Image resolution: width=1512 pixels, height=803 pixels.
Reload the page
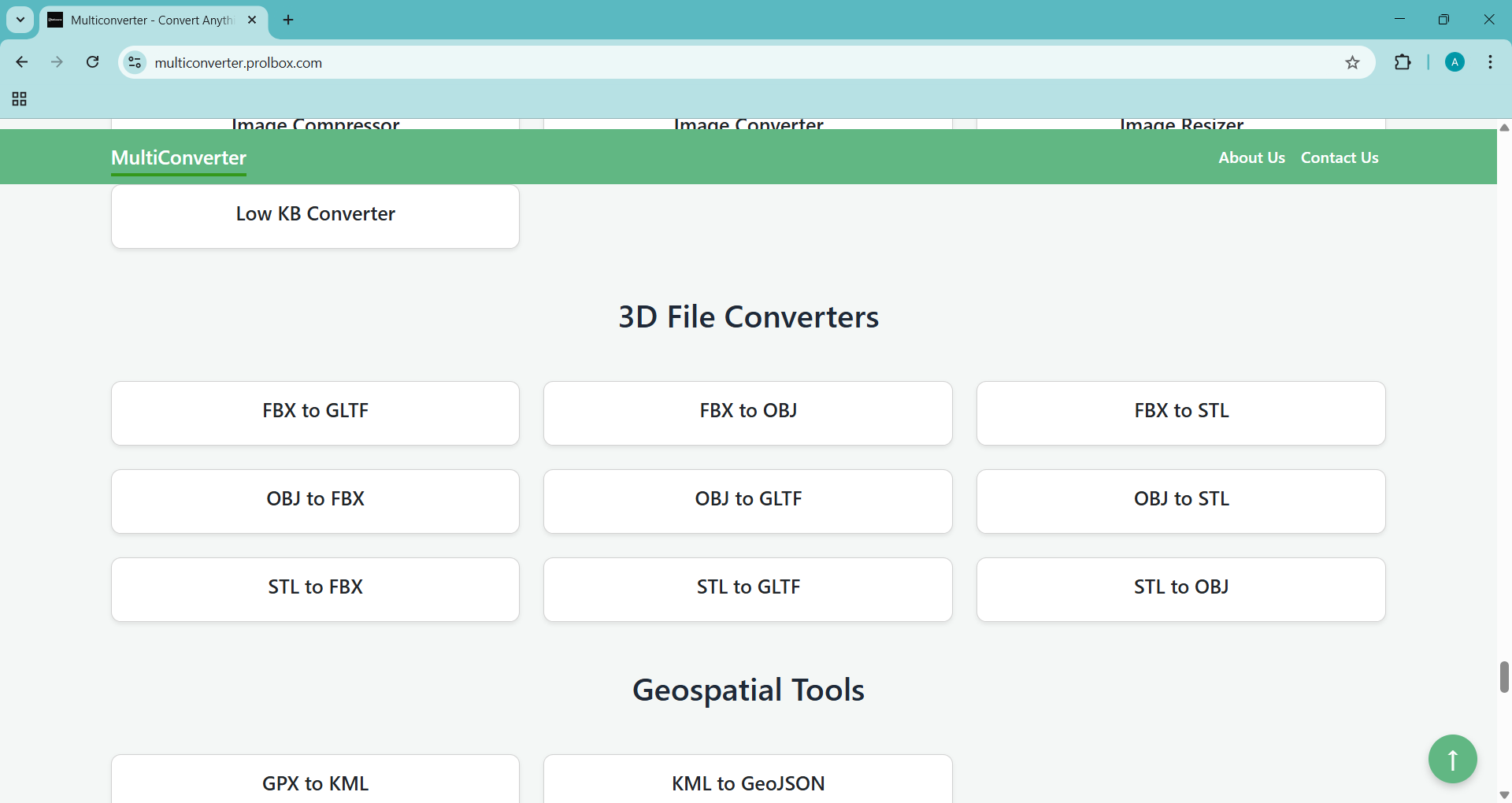[93, 62]
